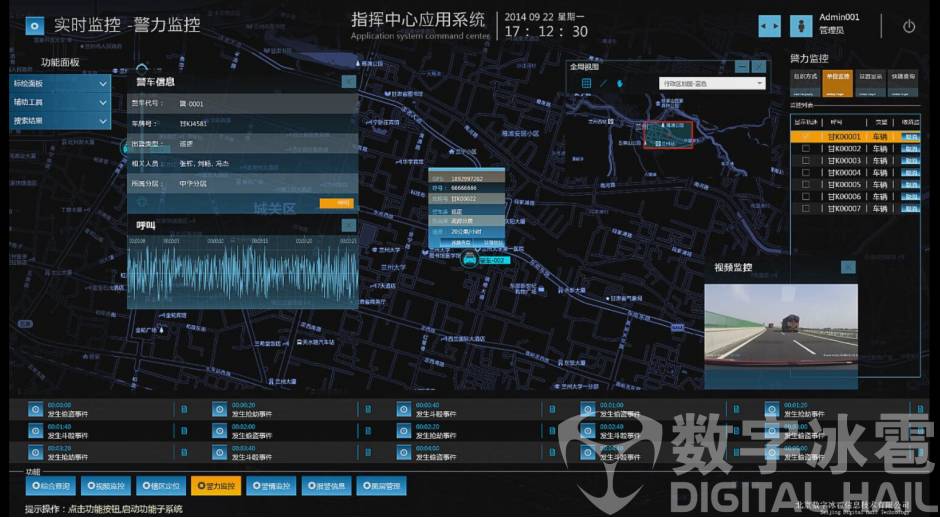Image resolution: width=940 pixels, height=518 pixels.
Task: Click the power icon in the header
Action: click(x=909, y=26)
